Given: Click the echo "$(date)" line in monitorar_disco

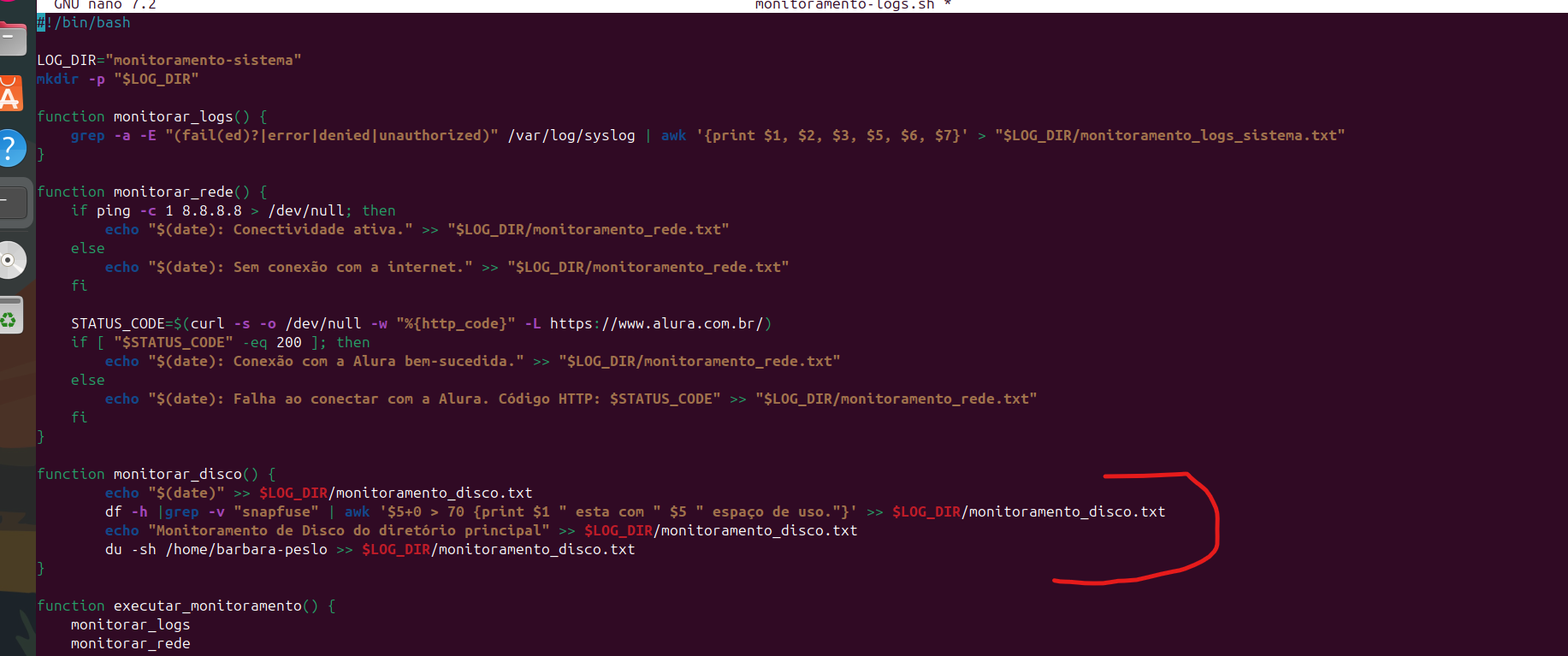Looking at the screenshot, I should tap(319, 493).
